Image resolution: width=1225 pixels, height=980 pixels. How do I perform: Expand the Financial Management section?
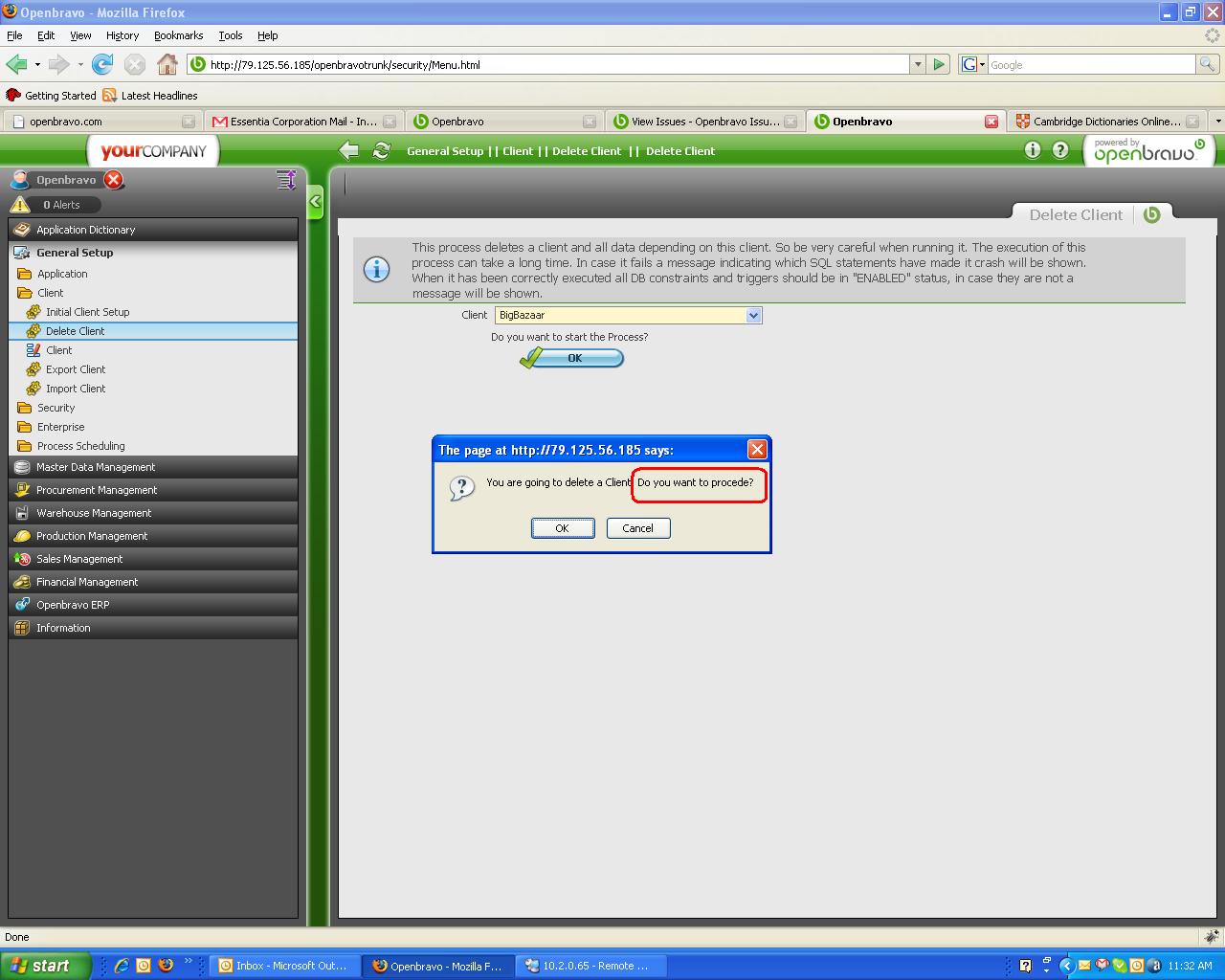(153, 582)
